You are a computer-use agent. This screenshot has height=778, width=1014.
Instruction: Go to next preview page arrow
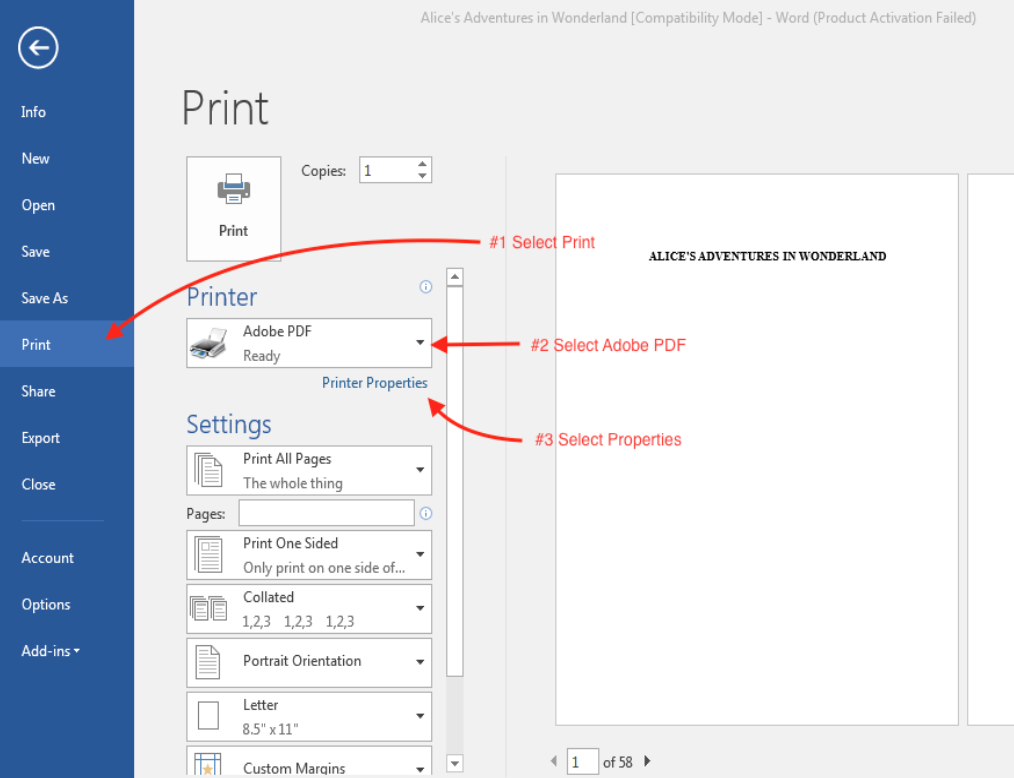point(647,761)
